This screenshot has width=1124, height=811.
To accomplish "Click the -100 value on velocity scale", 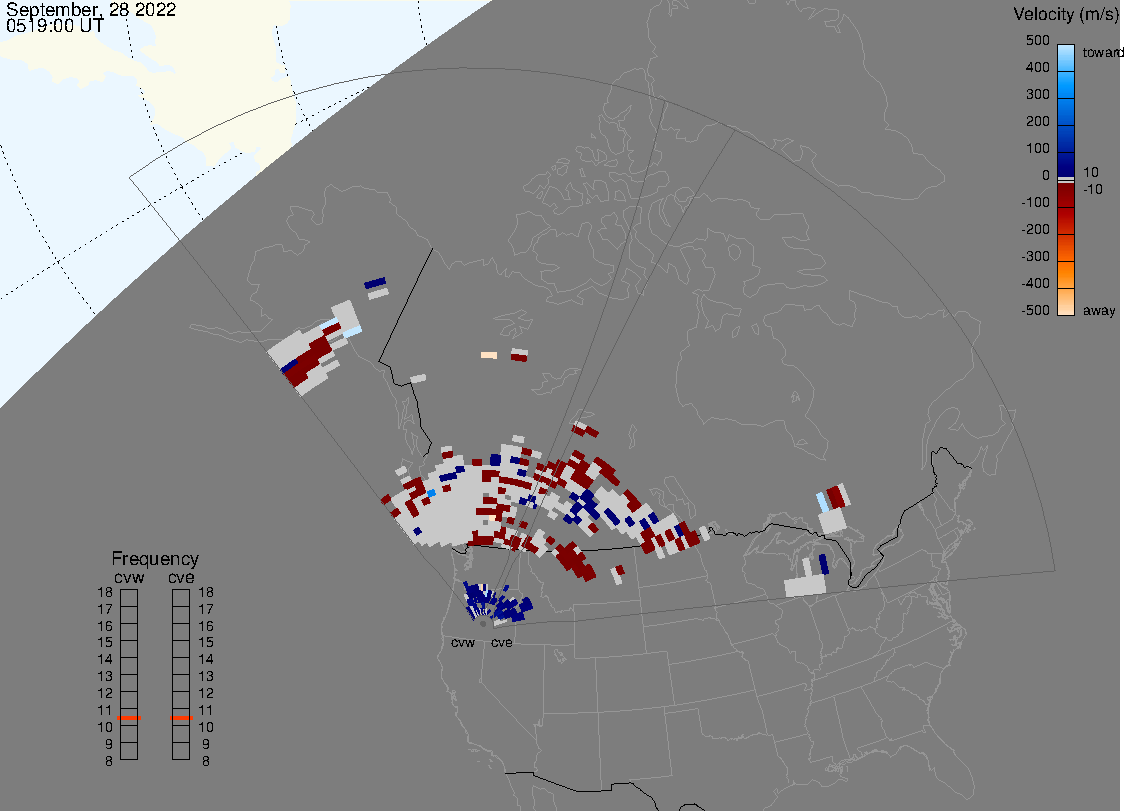I will tap(1035, 202).
